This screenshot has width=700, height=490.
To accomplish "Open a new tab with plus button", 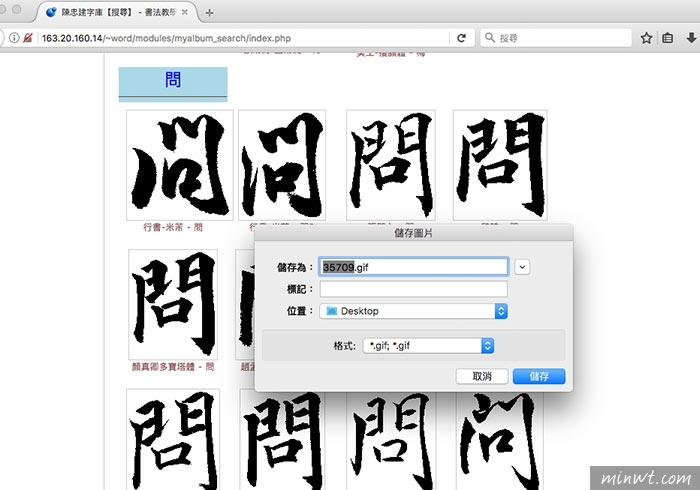I will pos(209,12).
